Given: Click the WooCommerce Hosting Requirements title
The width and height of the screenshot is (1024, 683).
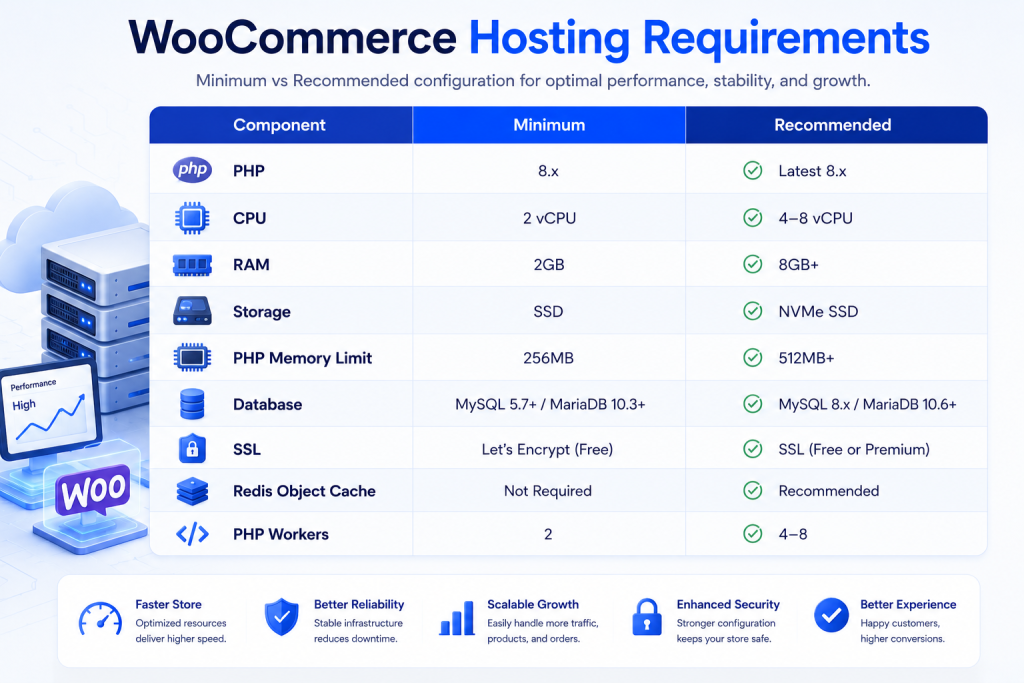Looking at the screenshot, I should [528, 37].
